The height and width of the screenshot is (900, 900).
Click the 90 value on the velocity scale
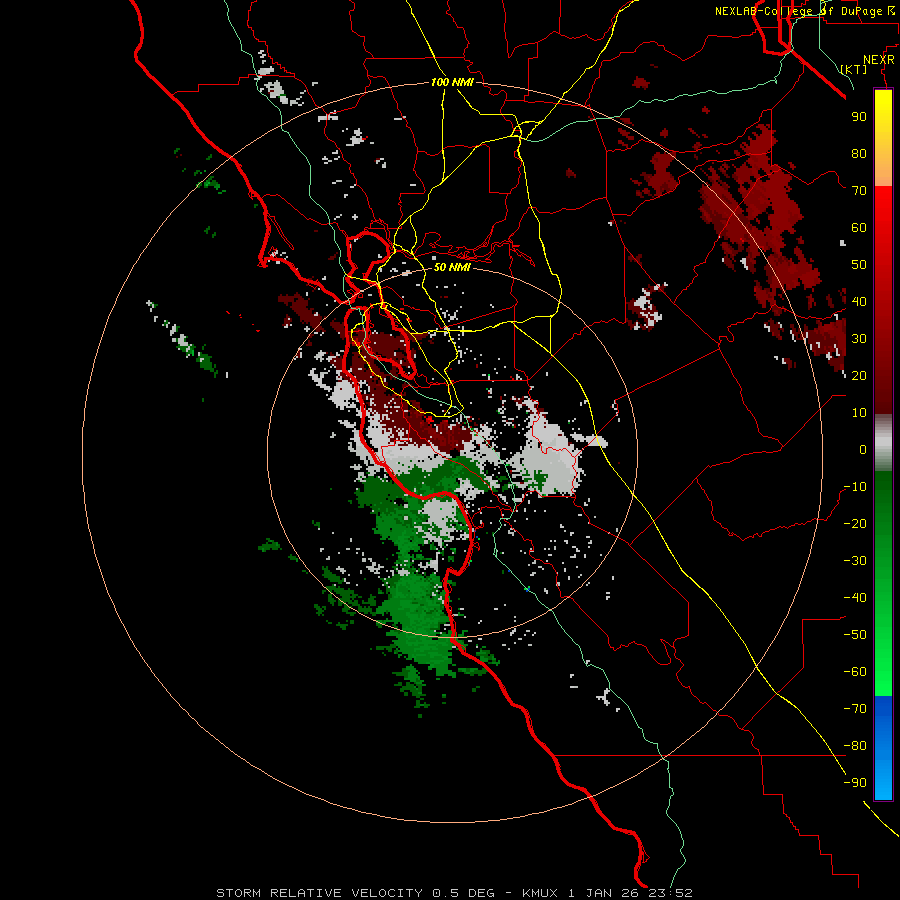tap(859, 117)
